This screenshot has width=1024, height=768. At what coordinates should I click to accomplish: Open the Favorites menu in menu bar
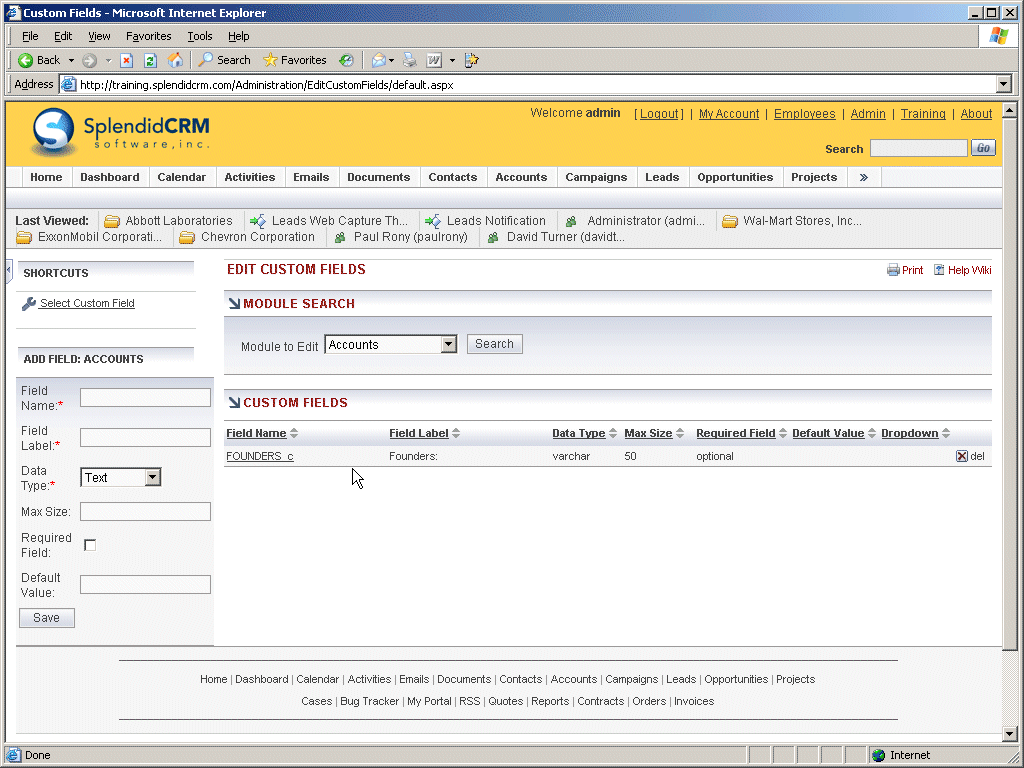[148, 36]
